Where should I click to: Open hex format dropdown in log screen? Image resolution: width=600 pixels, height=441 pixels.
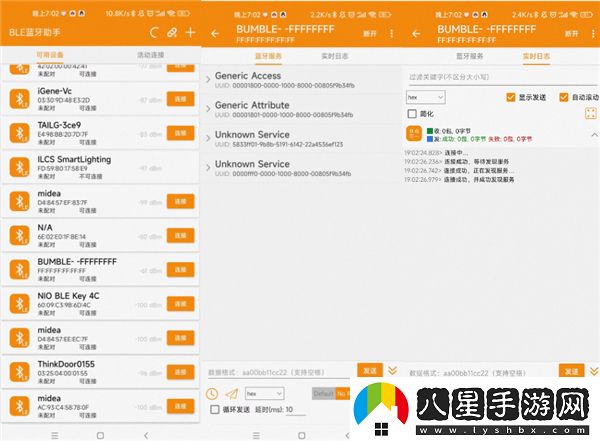click(424, 97)
